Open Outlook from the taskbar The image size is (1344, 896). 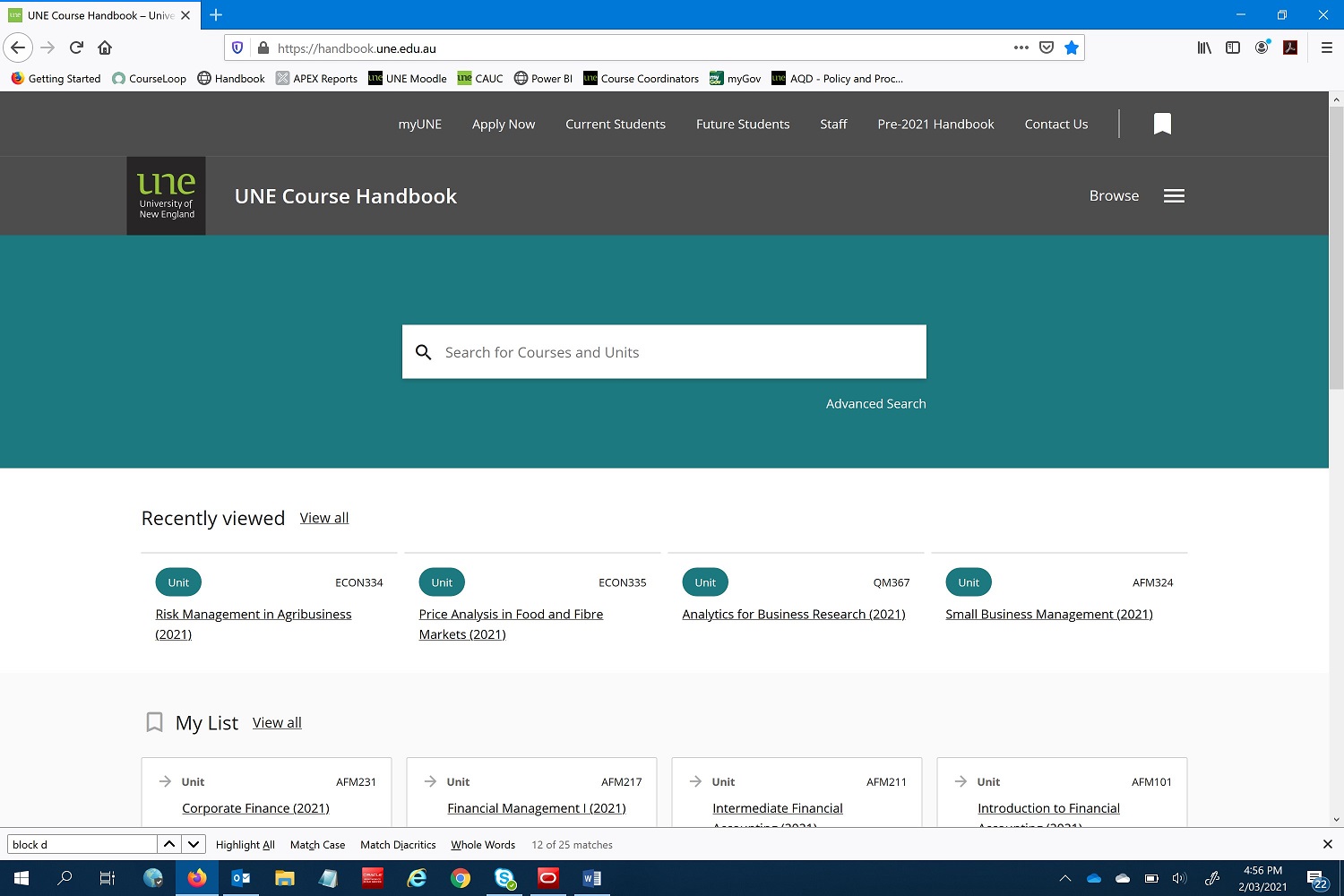pyautogui.click(x=241, y=878)
